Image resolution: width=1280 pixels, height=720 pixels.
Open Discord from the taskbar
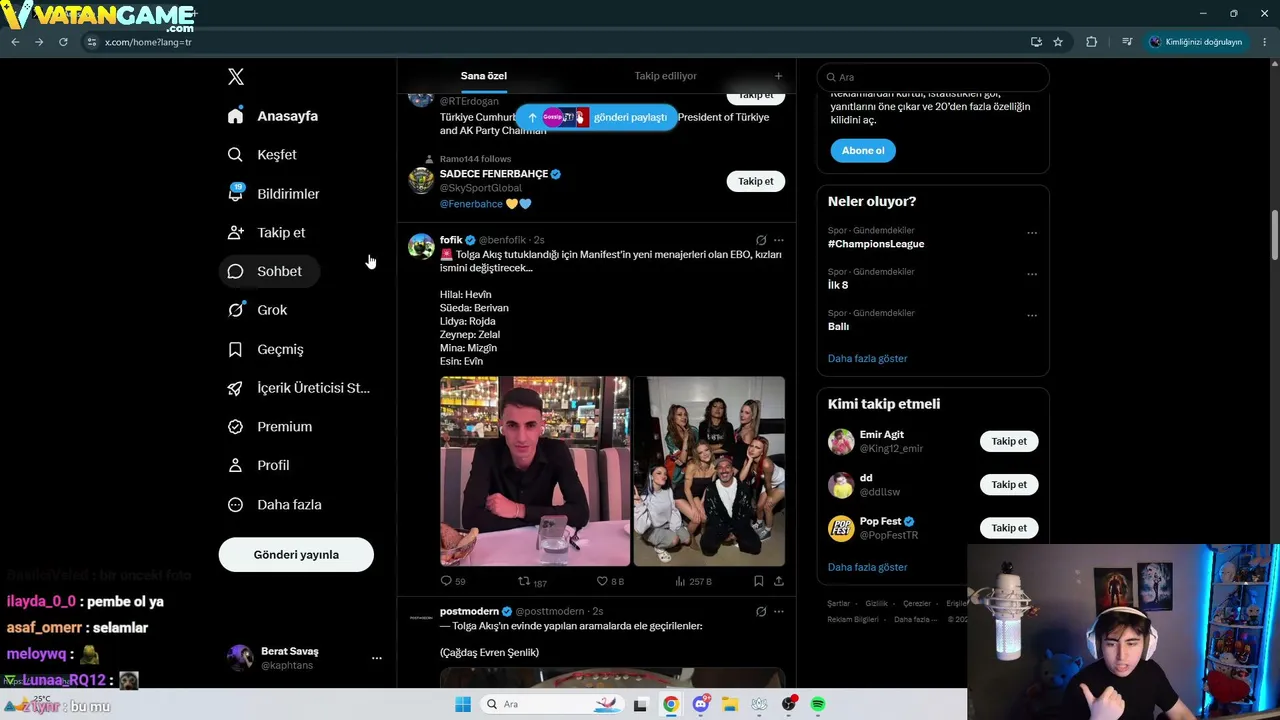click(702, 704)
